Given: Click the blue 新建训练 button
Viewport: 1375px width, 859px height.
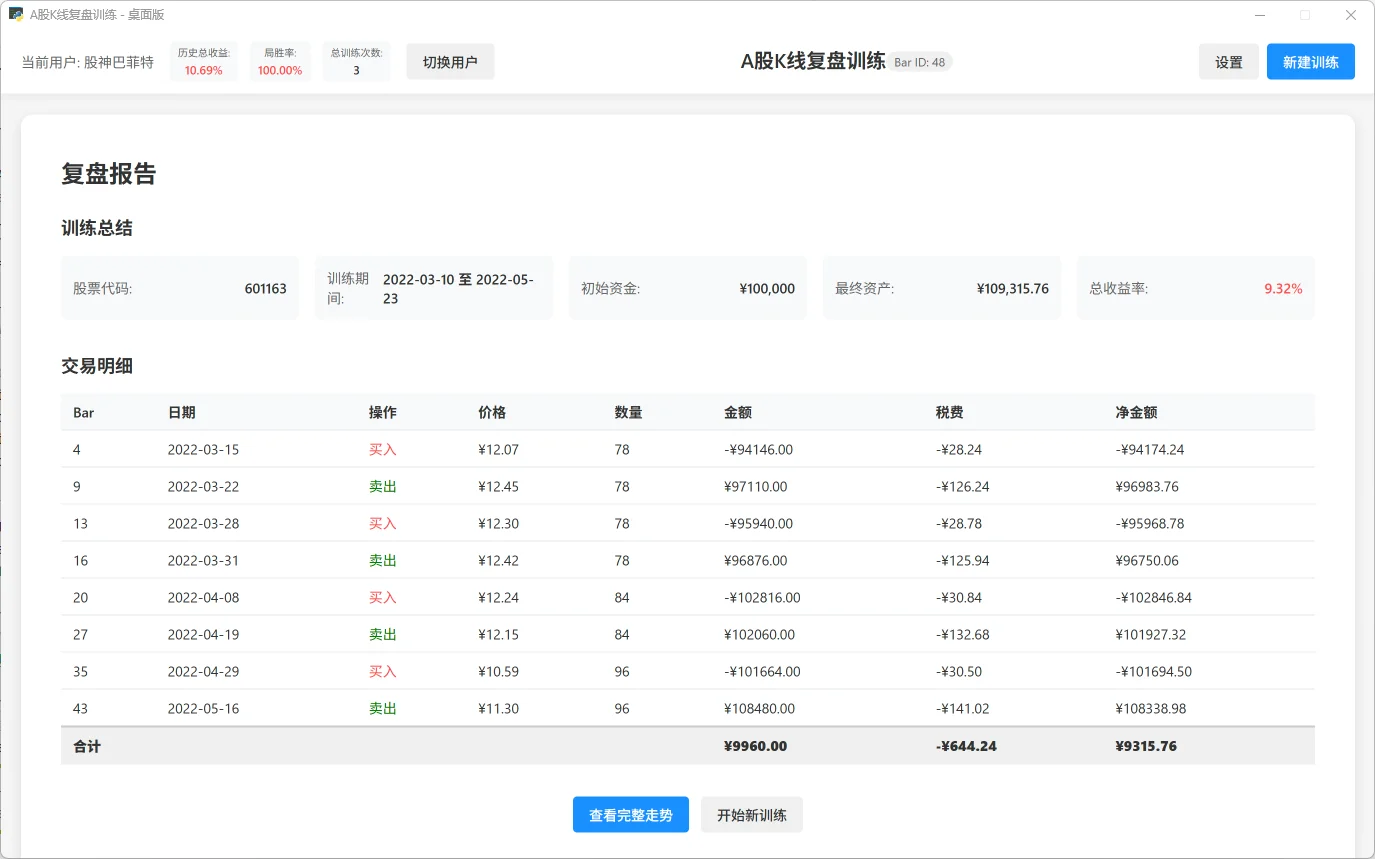Looking at the screenshot, I should 1310,61.
